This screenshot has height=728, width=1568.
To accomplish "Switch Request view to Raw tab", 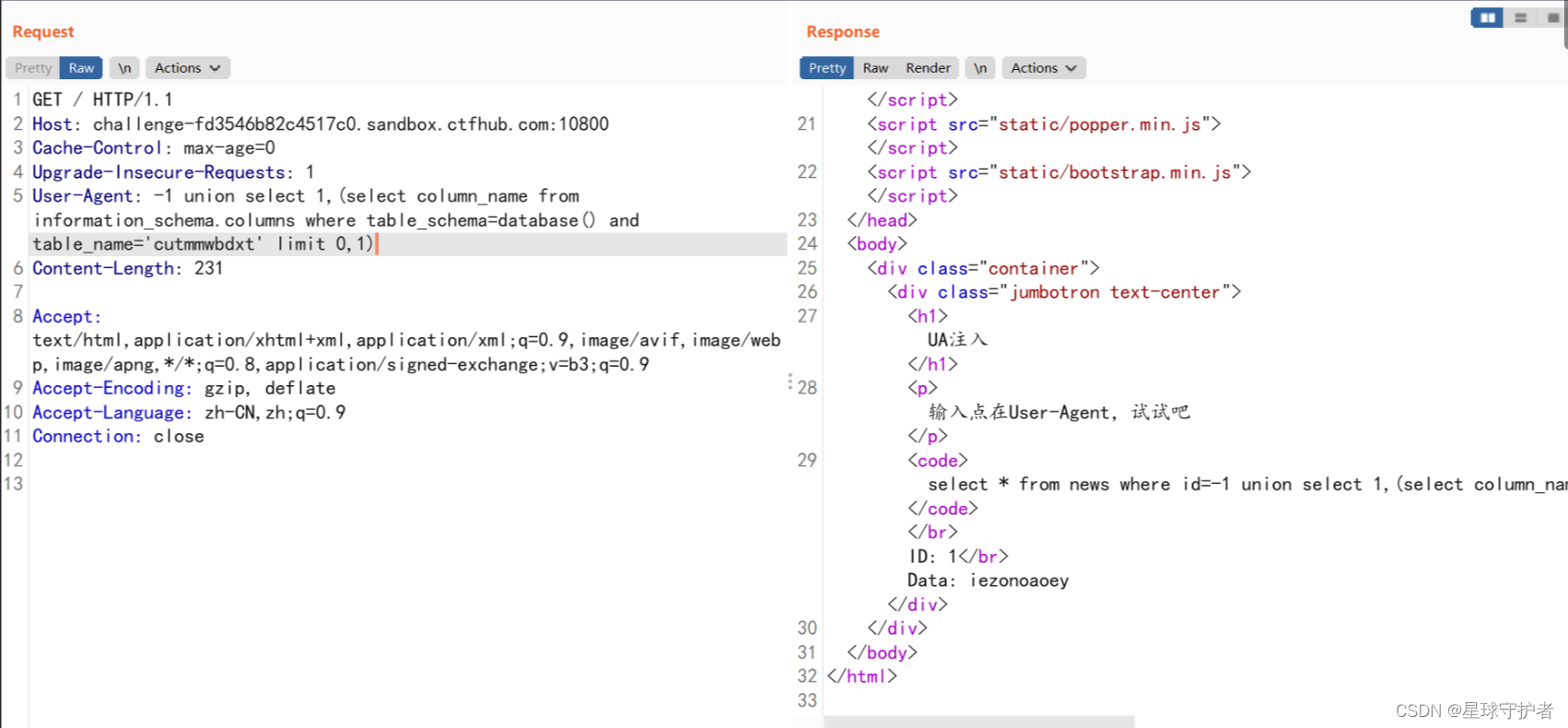I will point(81,68).
